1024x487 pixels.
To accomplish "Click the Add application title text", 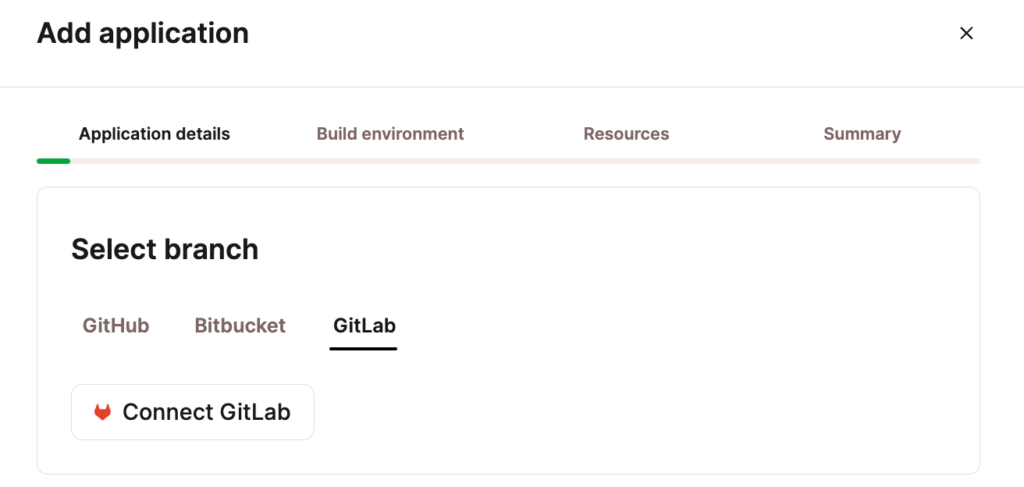I will click(x=143, y=33).
